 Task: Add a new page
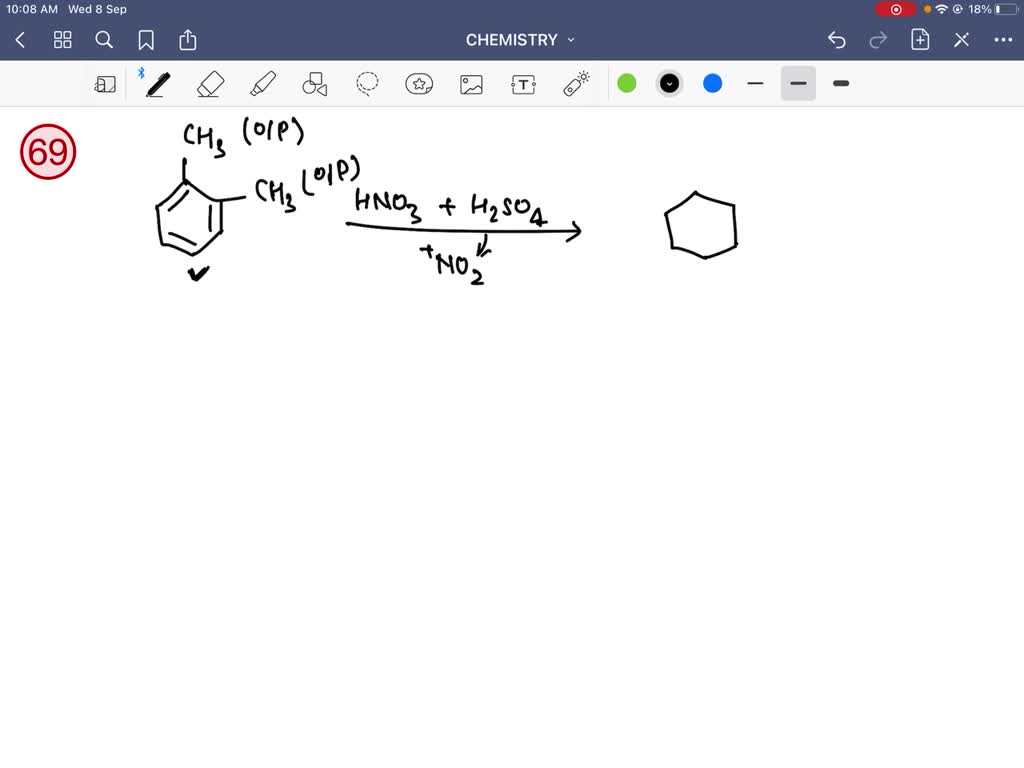tap(919, 40)
